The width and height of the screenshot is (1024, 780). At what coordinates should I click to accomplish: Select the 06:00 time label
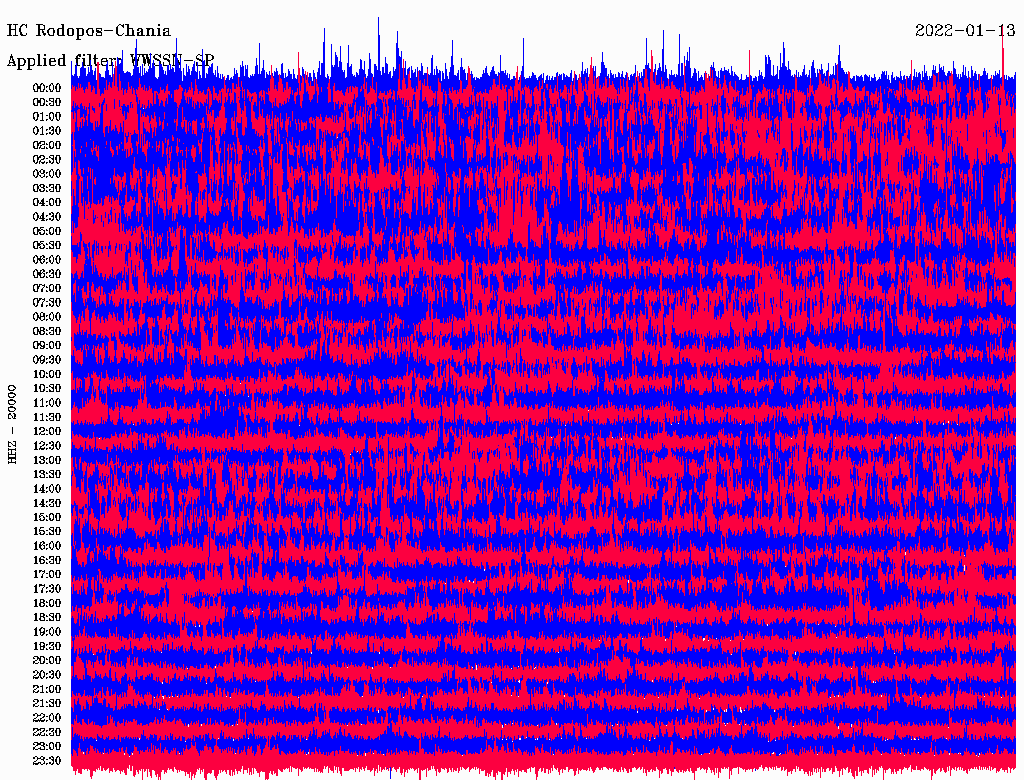tap(47, 260)
